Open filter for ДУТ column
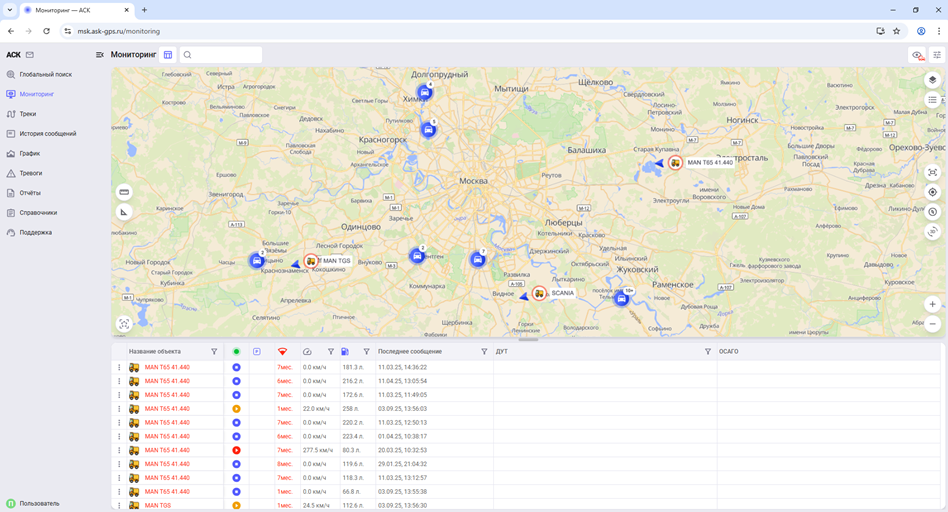The image size is (948, 512). click(707, 352)
